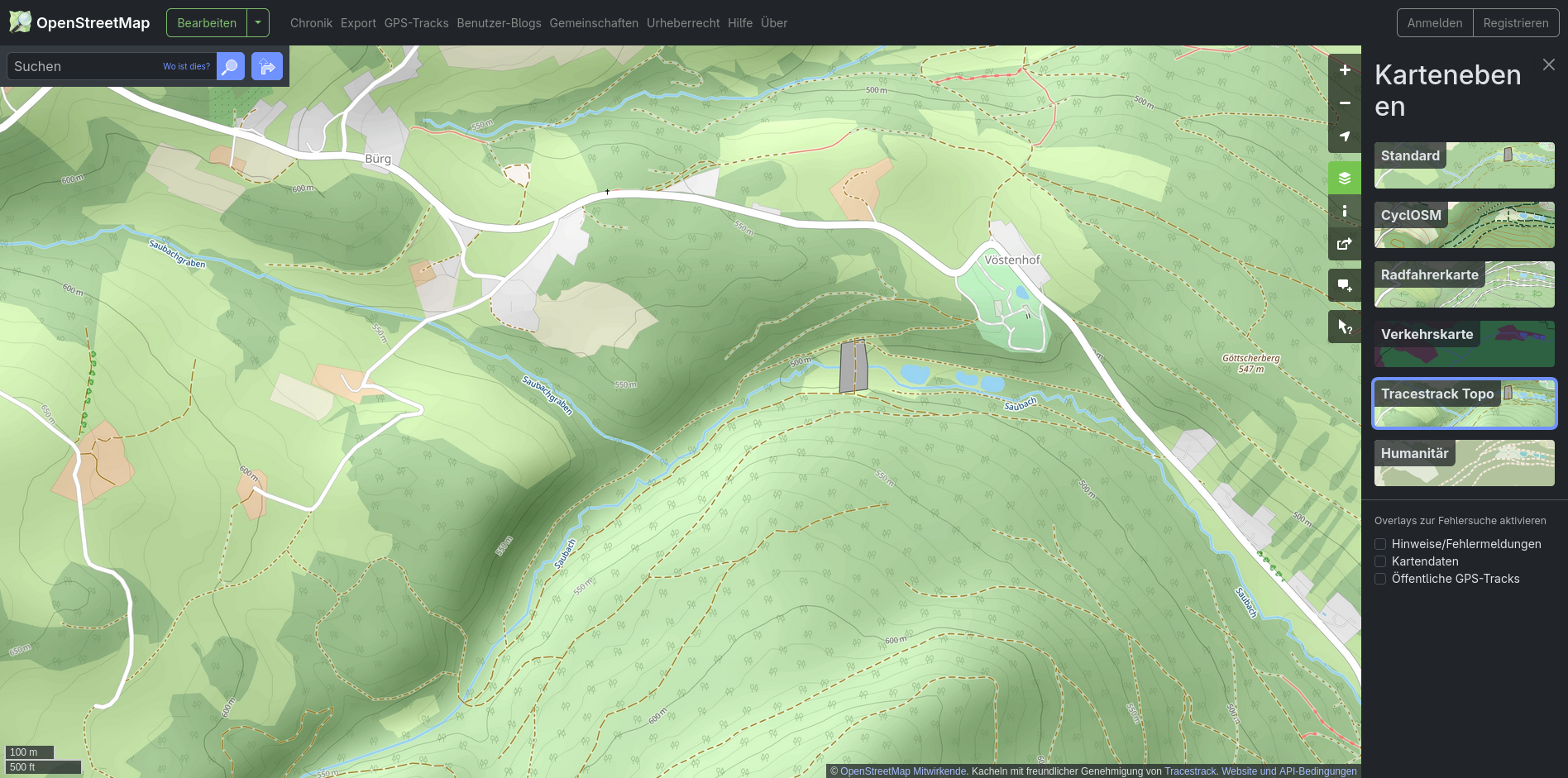Select the CyclOSM layer thumbnail
1568x778 pixels.
click(1464, 225)
